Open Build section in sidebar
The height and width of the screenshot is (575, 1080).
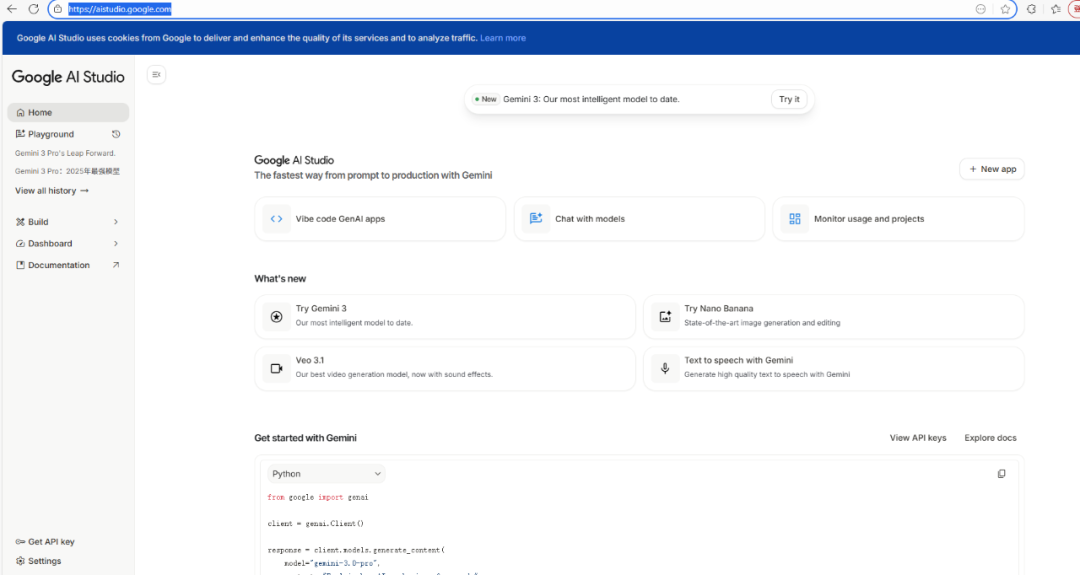(68, 222)
